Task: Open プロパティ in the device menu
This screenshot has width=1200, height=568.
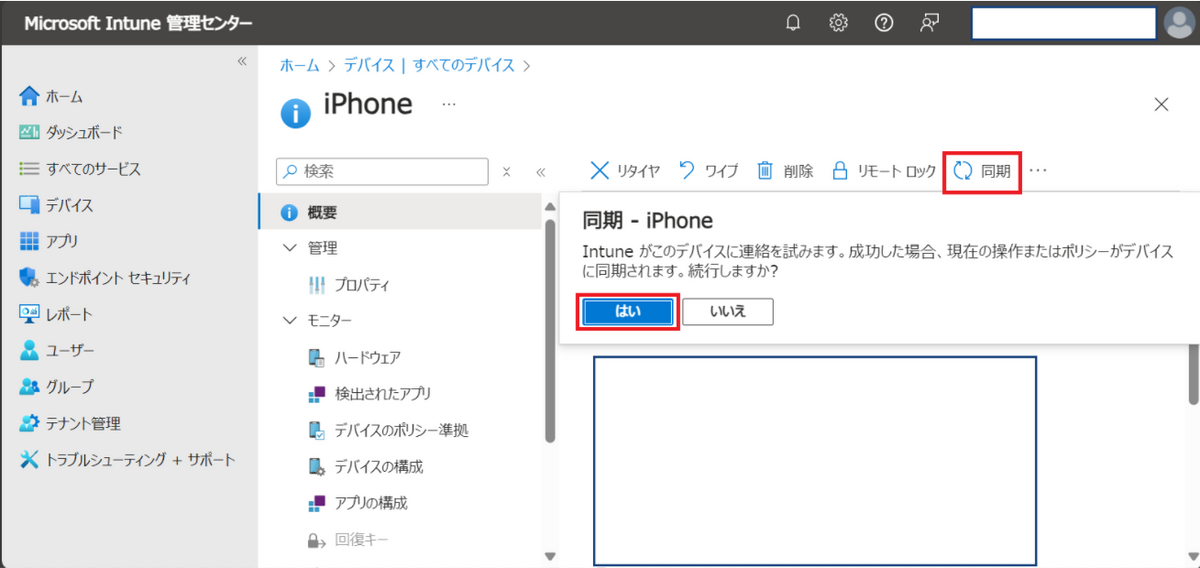Action: coord(349,285)
